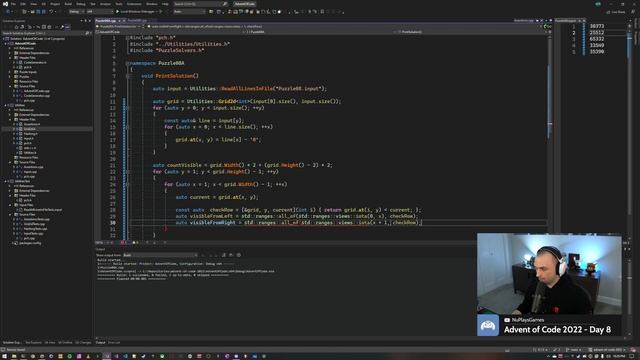Select packages.config in Solution Explorer

pos(30,243)
